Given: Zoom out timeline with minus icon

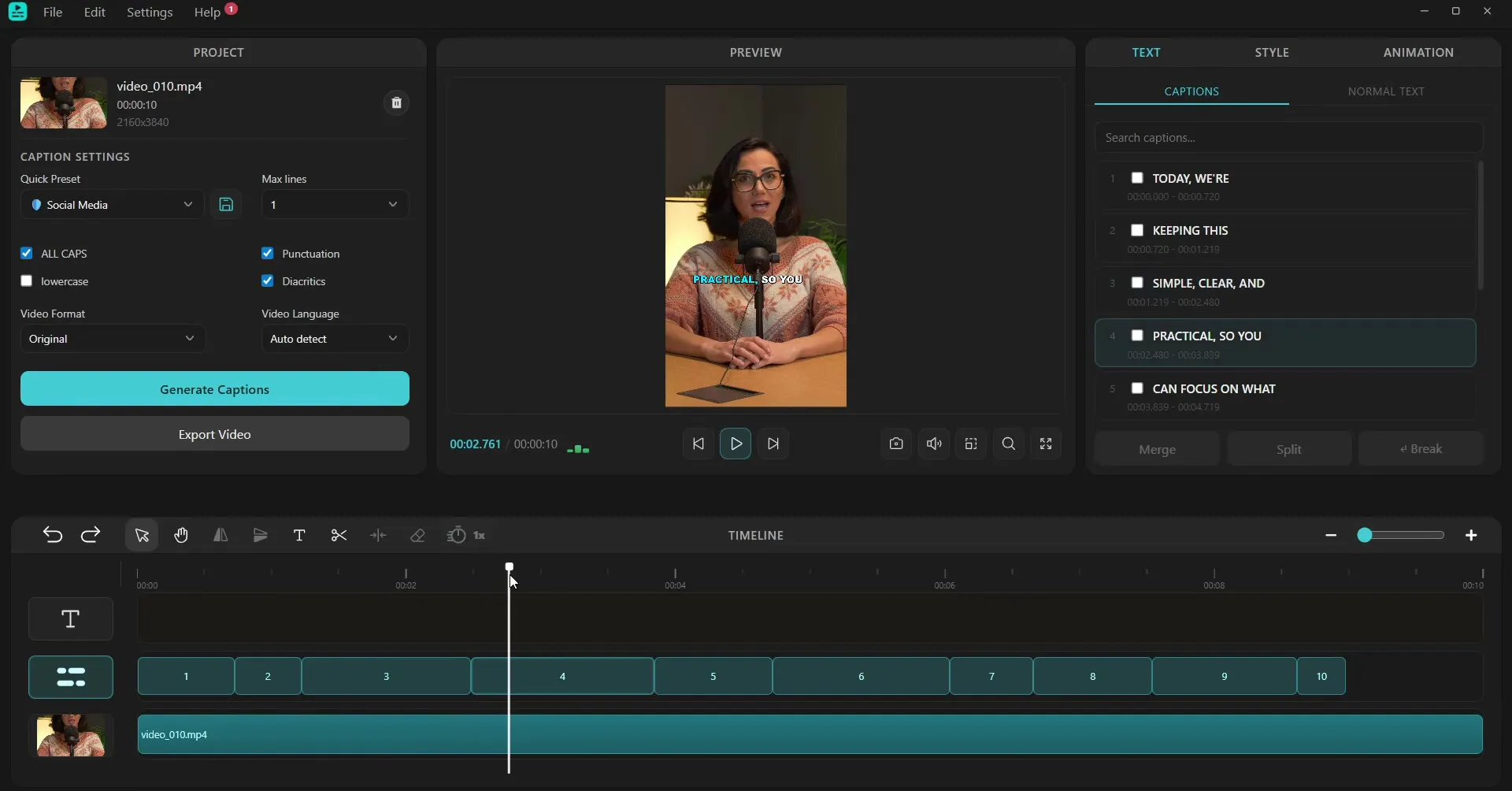Looking at the screenshot, I should [1331, 536].
